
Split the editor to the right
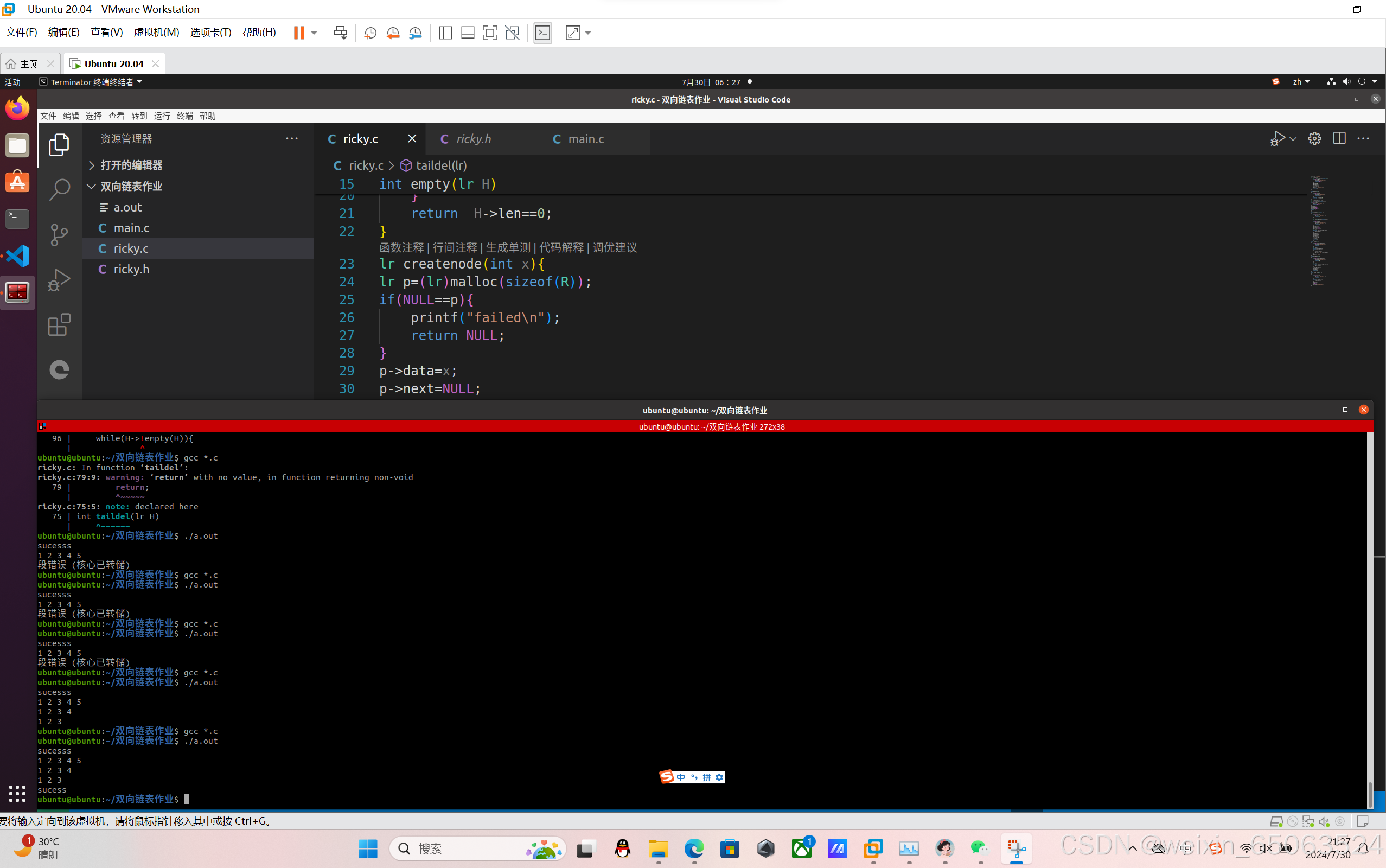tap(1339, 138)
